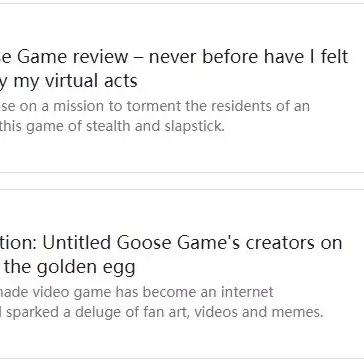Image resolution: width=364 pixels, height=364 pixels.
Task: Click the 'fan art, videos and memes' line
Action: (162, 312)
